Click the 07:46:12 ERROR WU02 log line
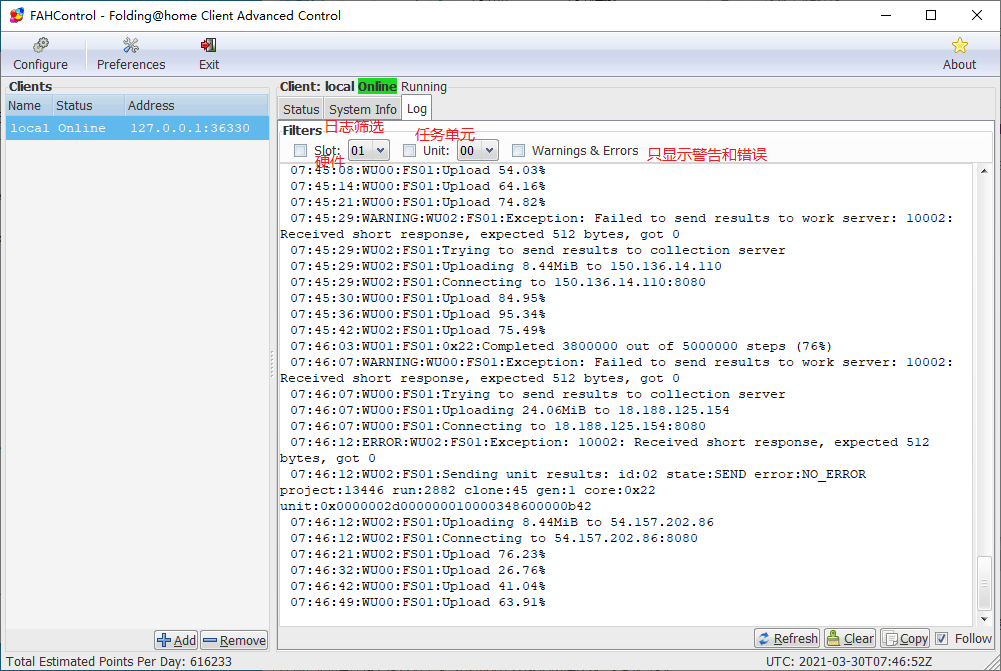The image size is (1001, 671). click(605, 450)
